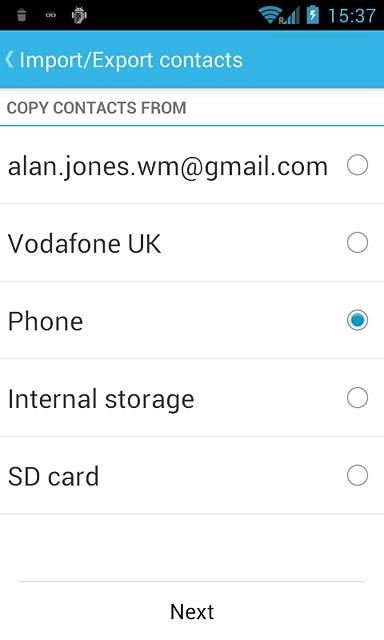This screenshot has width=384, height=640.
Task: Select the Phone radio button
Action: click(x=357, y=320)
